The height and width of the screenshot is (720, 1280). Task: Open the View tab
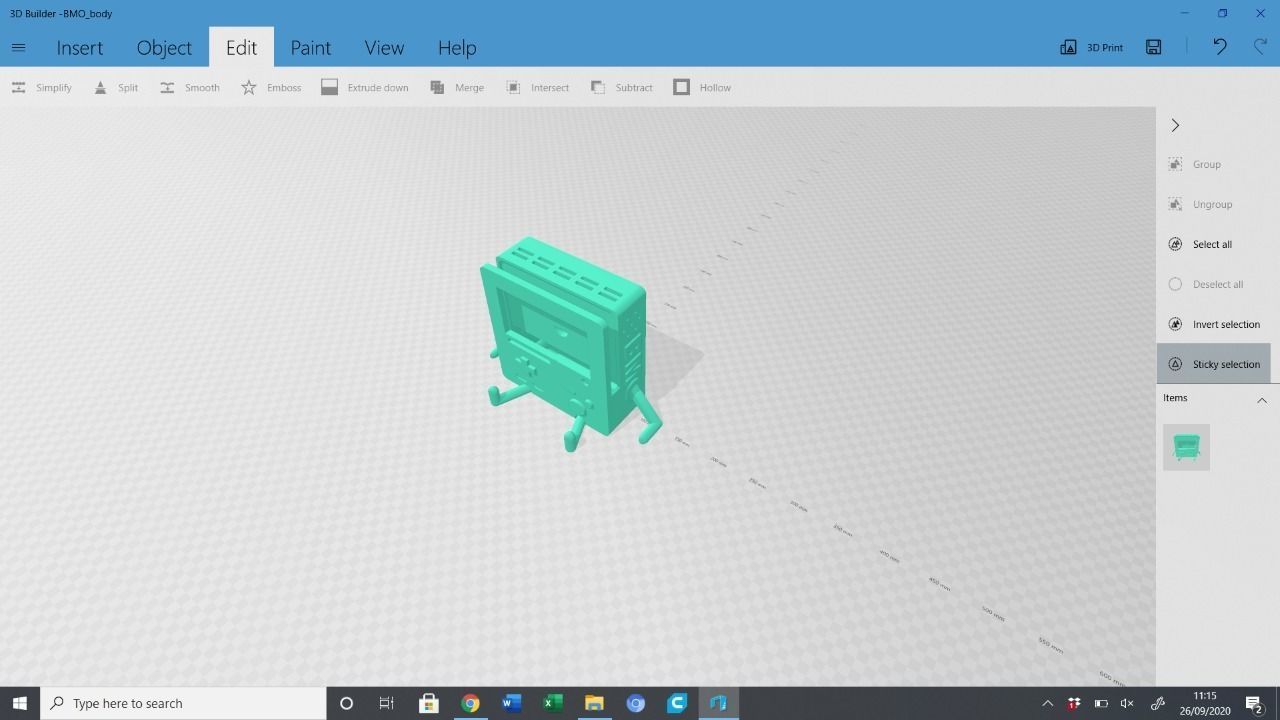point(384,47)
